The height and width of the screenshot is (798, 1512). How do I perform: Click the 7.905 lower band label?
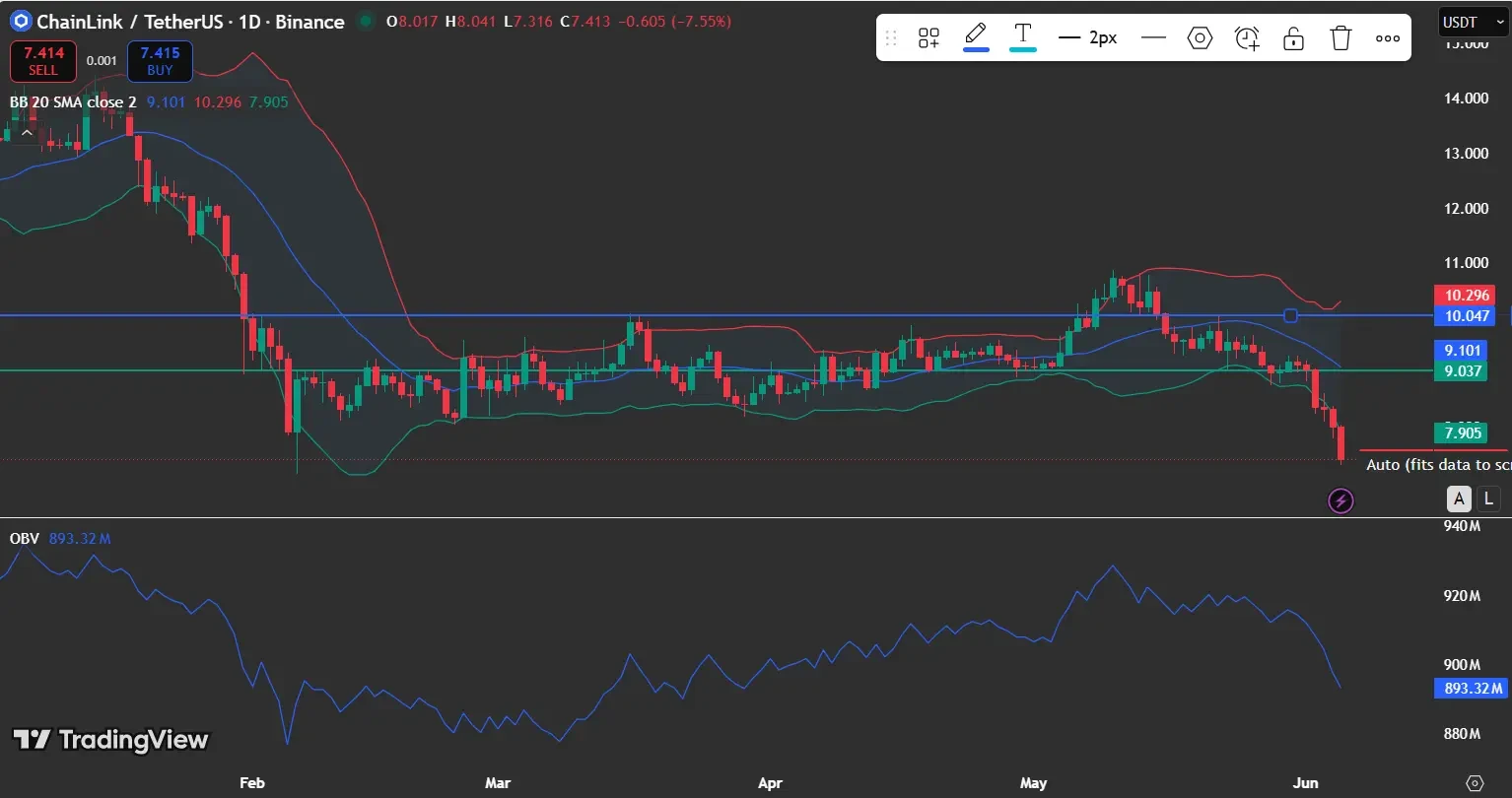pos(1463,432)
